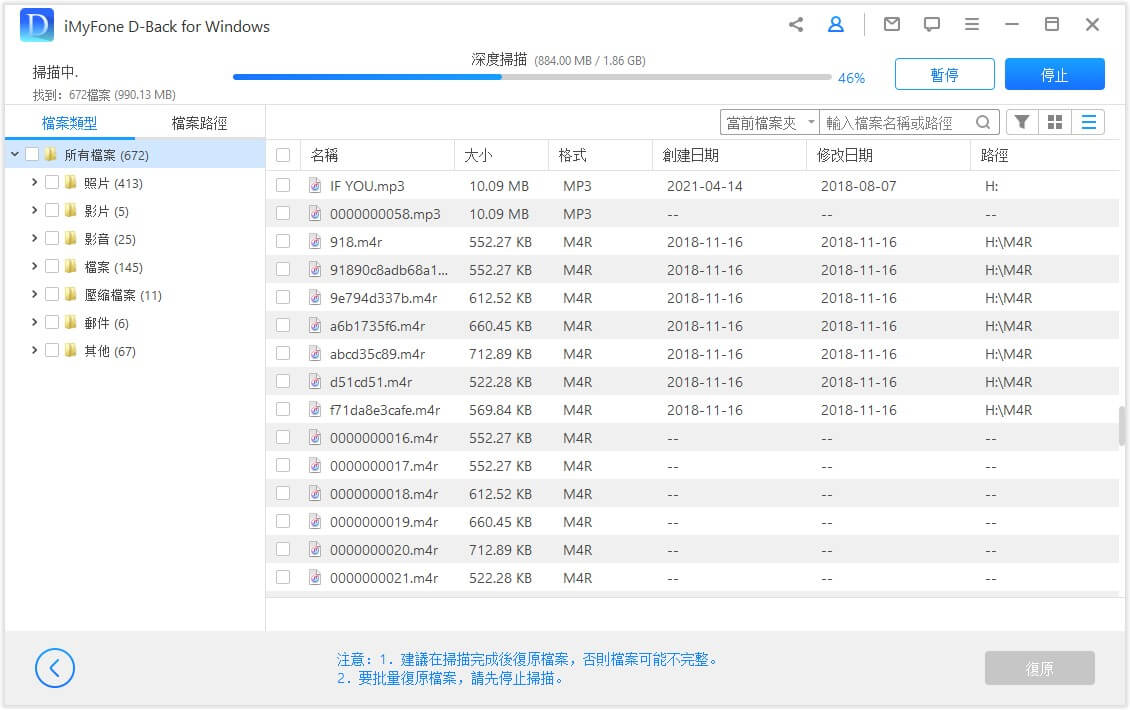Click the deep scan progress bar
This screenshot has width=1130, height=710.
pos(531,77)
